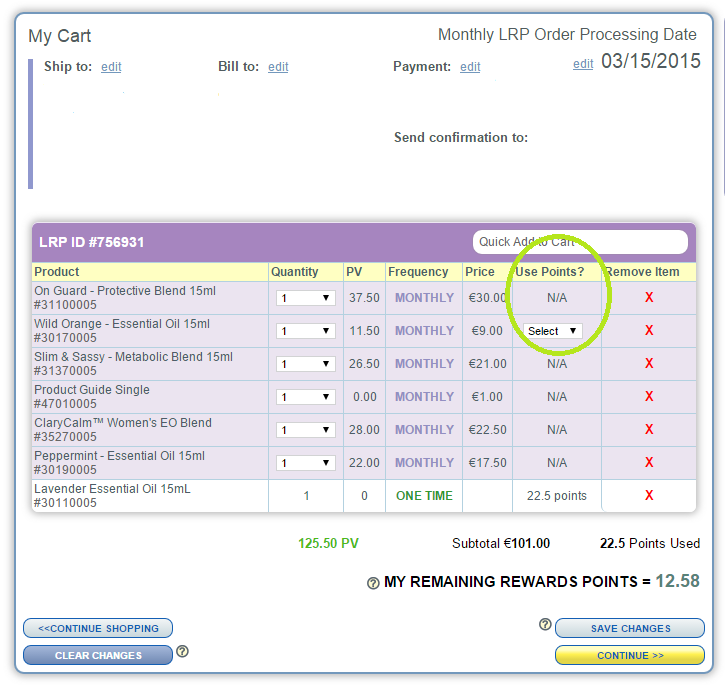Open quantity dropdown for On Guard
The height and width of the screenshot is (691, 725).
(x=306, y=298)
